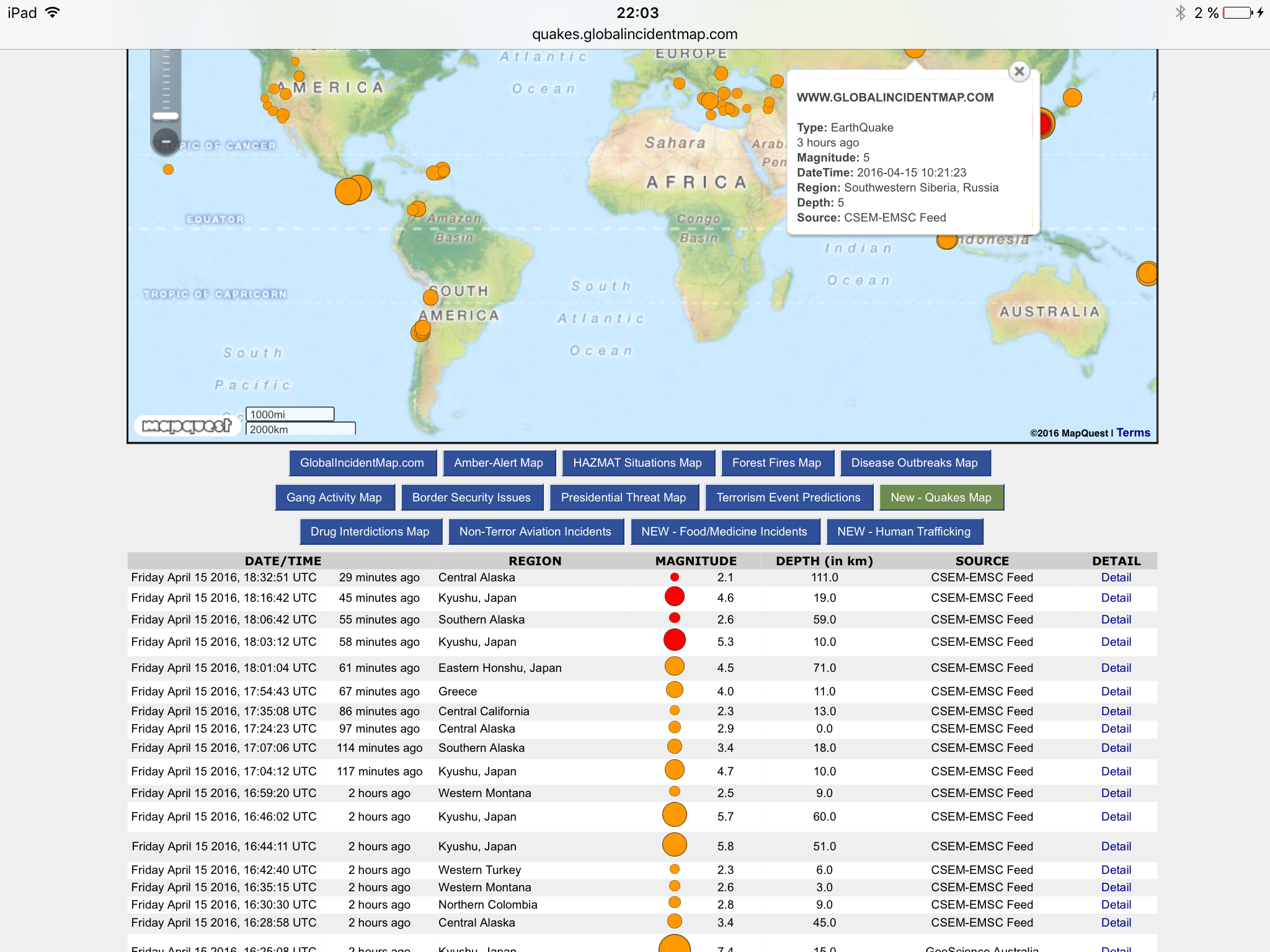Open the Gang Activity Map
1270x952 pixels.
334,497
